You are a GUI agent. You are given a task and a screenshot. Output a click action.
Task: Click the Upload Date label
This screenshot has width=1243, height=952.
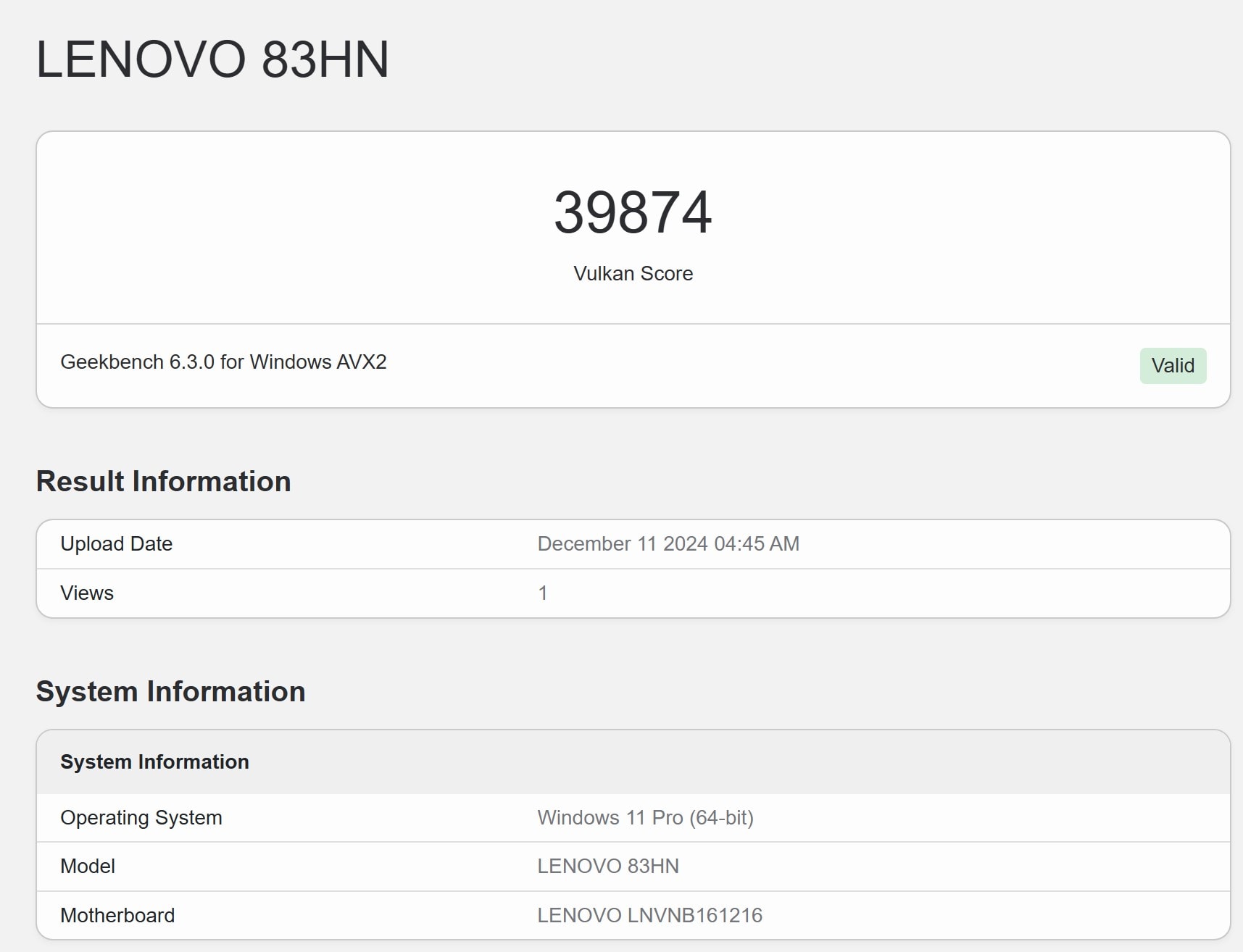(116, 543)
